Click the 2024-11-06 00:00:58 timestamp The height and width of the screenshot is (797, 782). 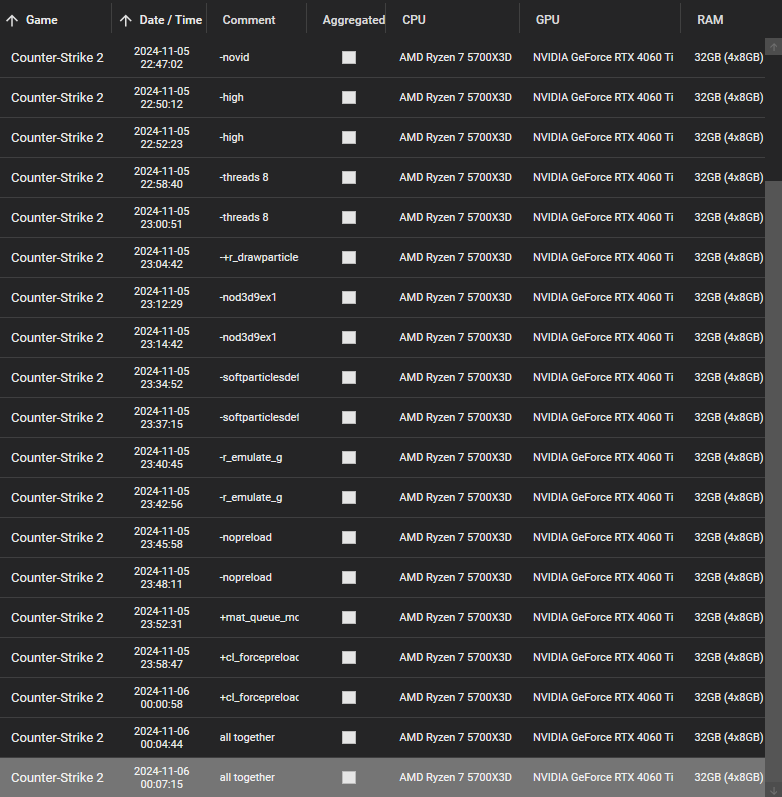[x=162, y=697]
